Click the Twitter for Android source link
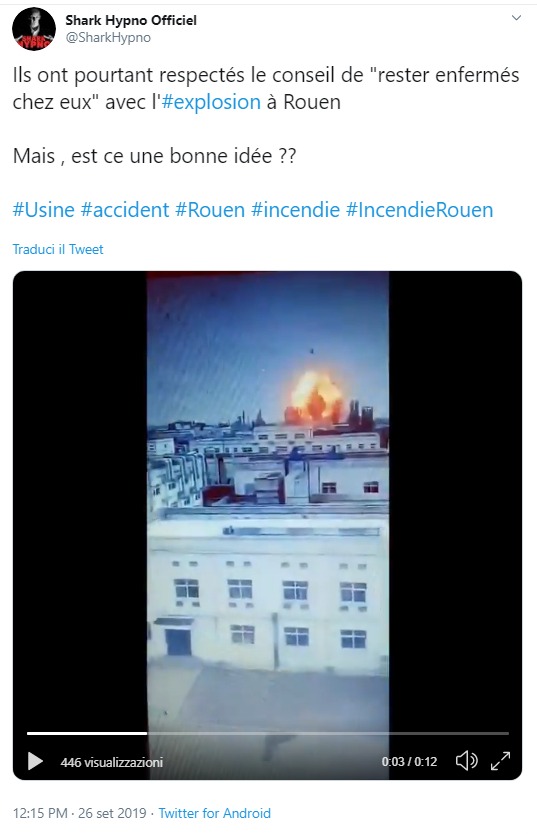537x834 pixels. pyautogui.click(x=215, y=813)
